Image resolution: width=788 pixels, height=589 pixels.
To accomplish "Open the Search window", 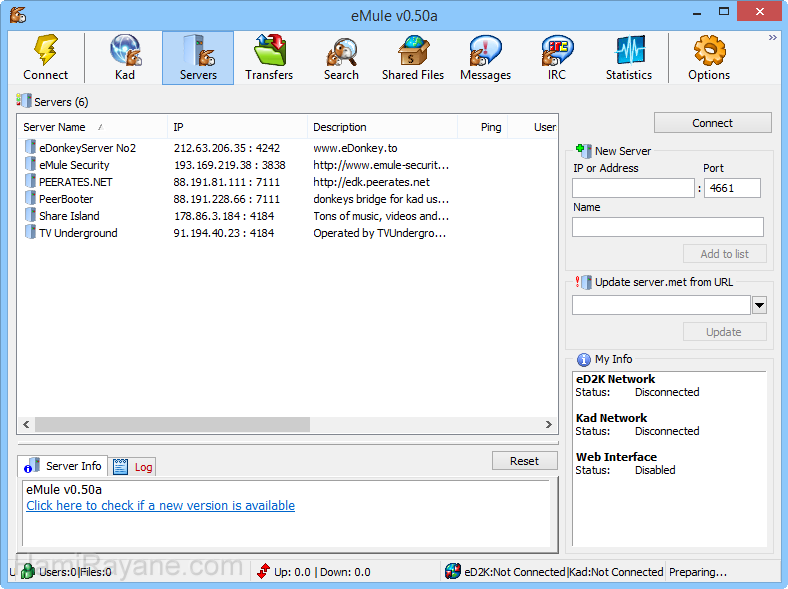I will point(341,57).
